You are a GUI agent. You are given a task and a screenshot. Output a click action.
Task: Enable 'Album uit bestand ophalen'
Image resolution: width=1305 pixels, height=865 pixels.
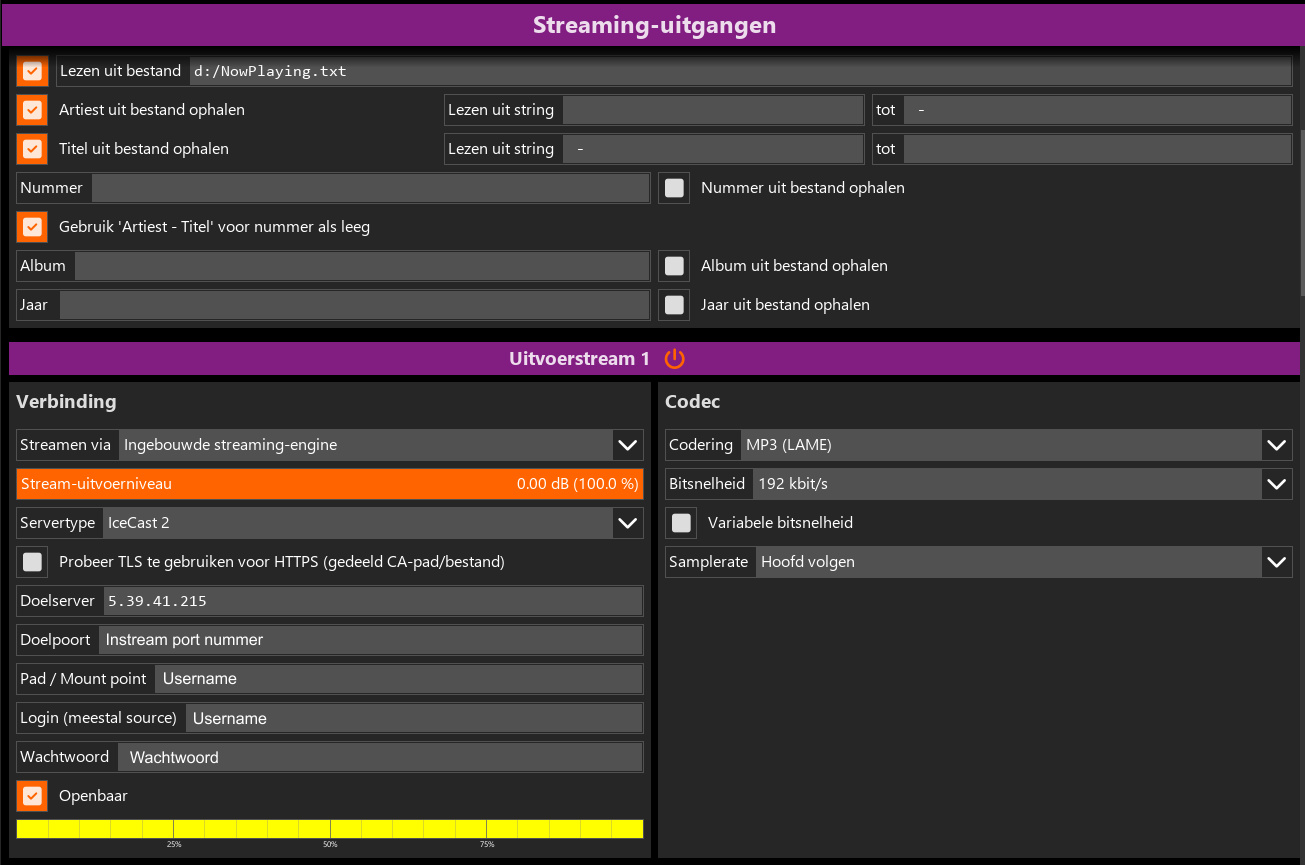675,266
